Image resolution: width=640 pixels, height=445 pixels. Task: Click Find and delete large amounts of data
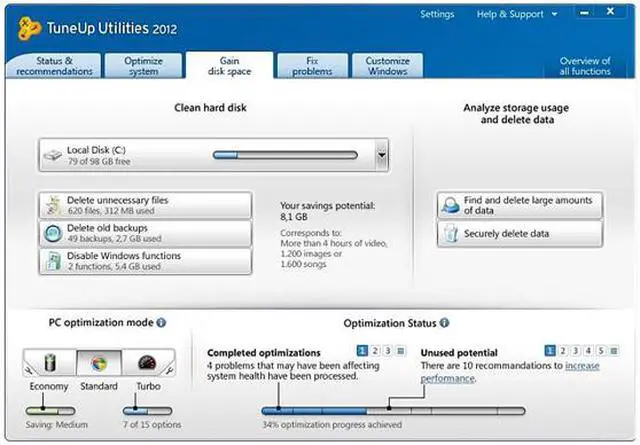520,205
